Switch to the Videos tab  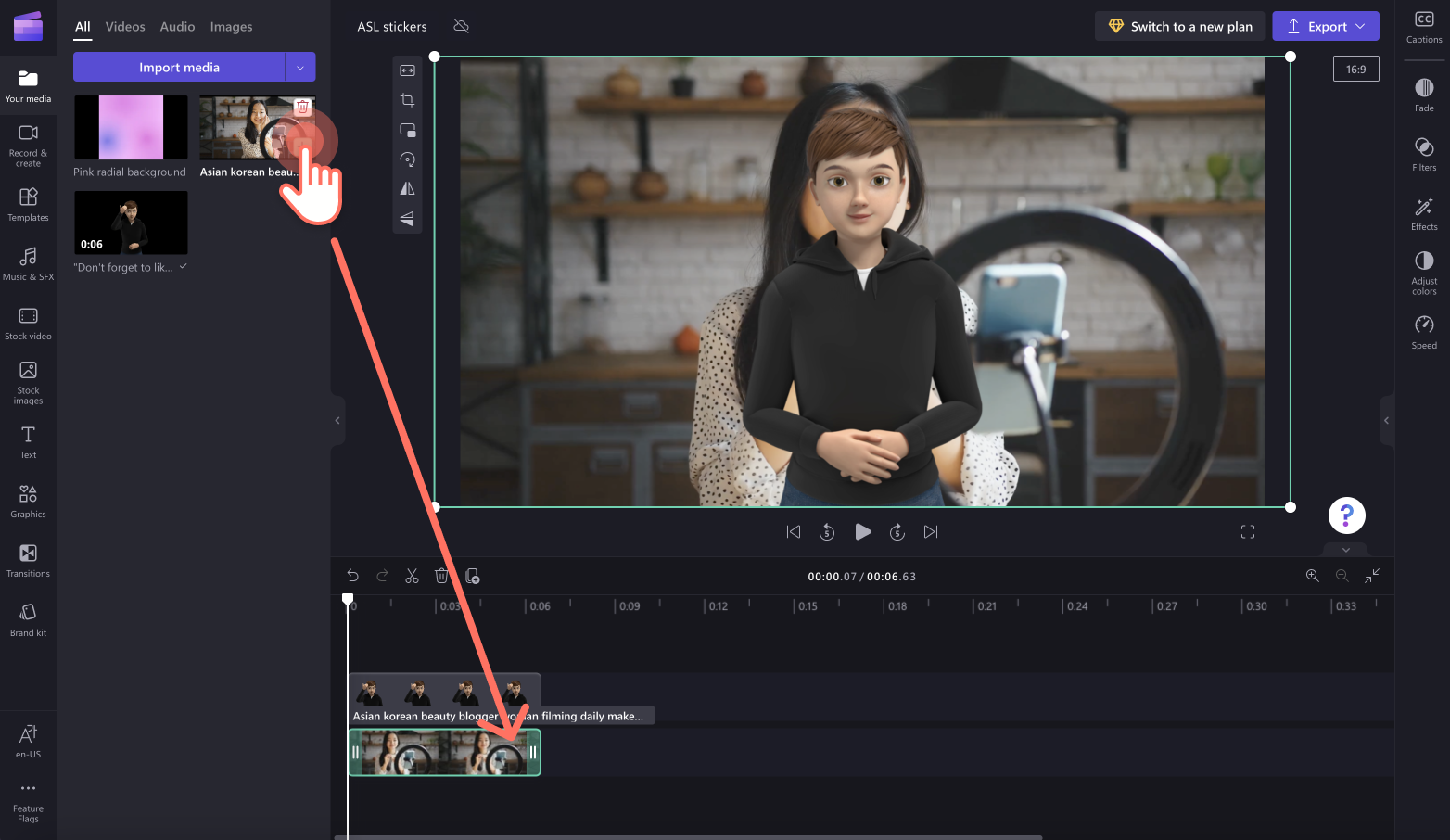[125, 26]
